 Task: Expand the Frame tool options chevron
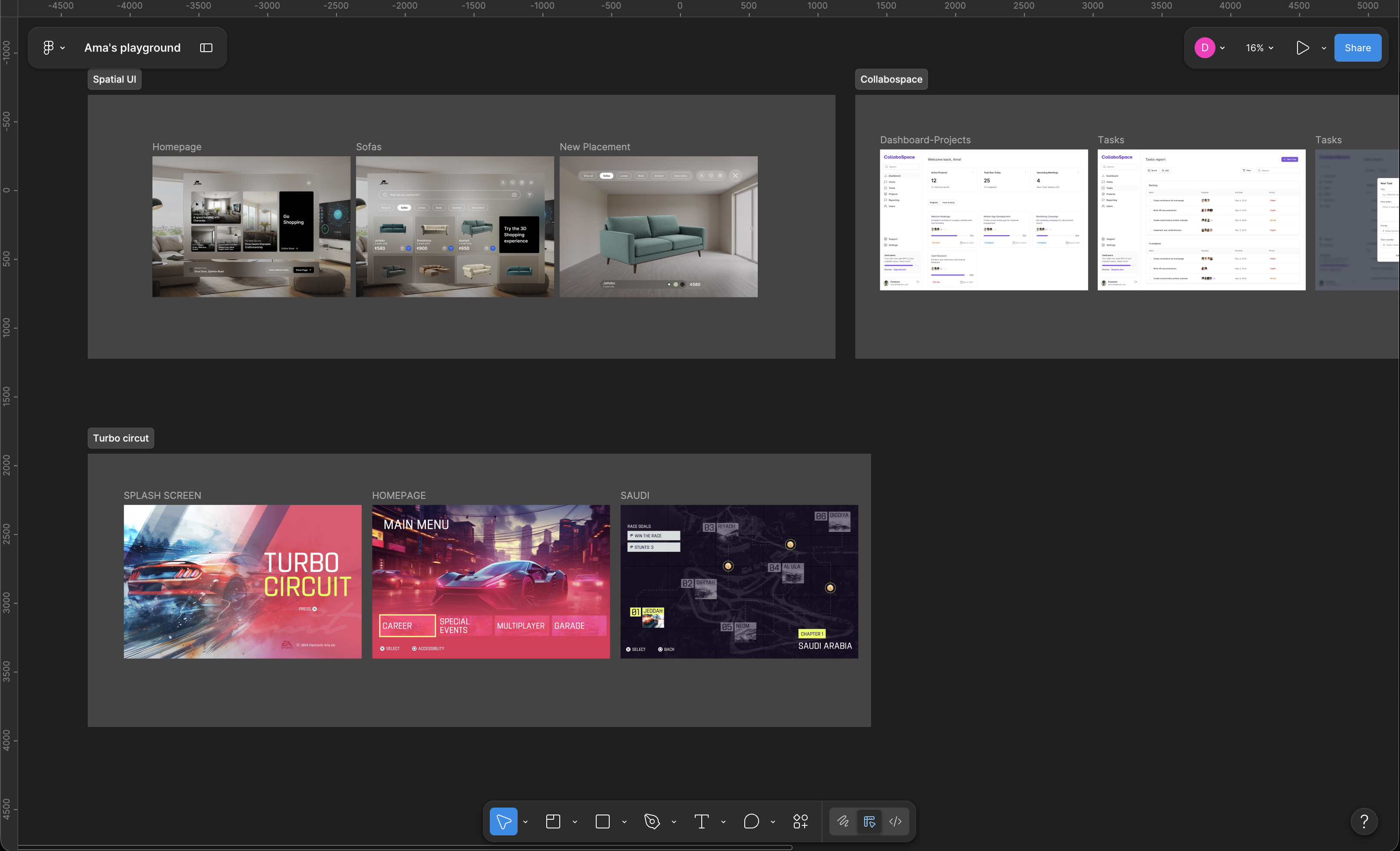click(575, 821)
